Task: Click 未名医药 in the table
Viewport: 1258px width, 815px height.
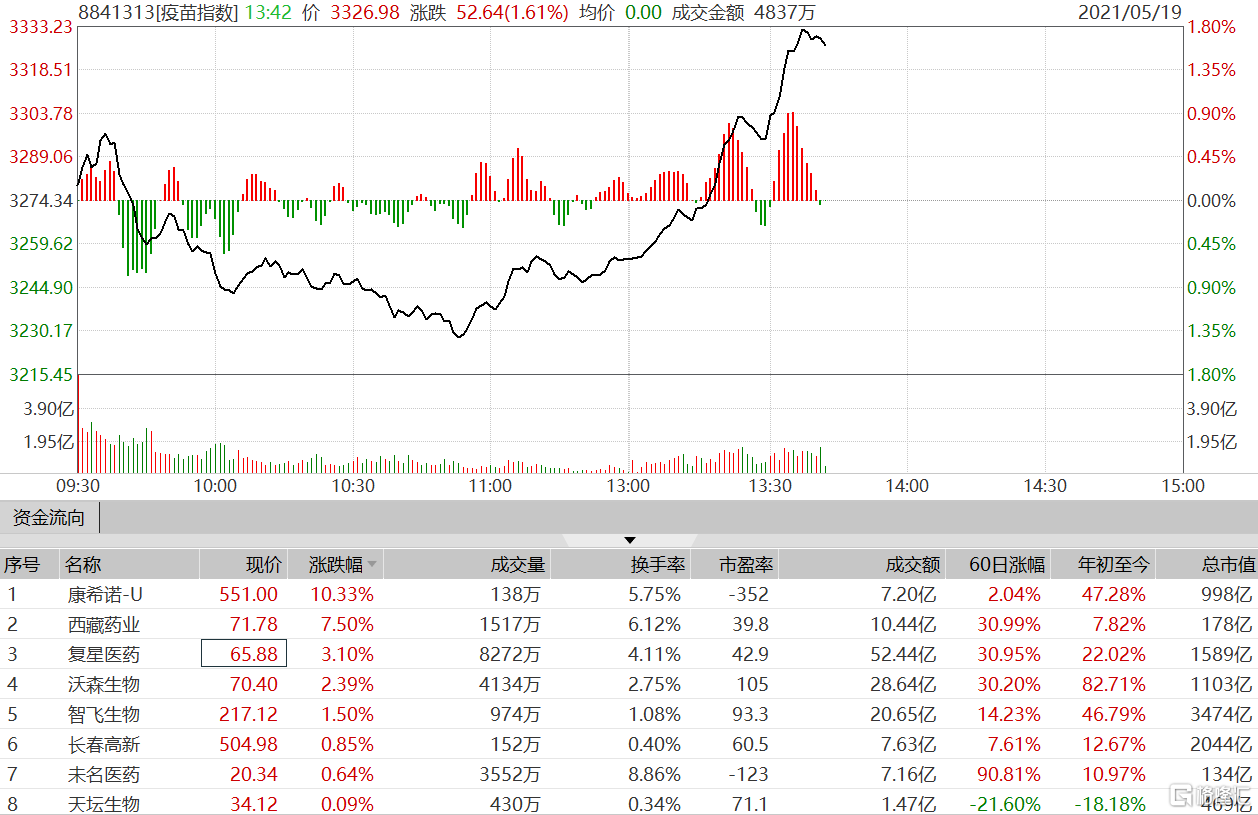Action: [x=103, y=774]
